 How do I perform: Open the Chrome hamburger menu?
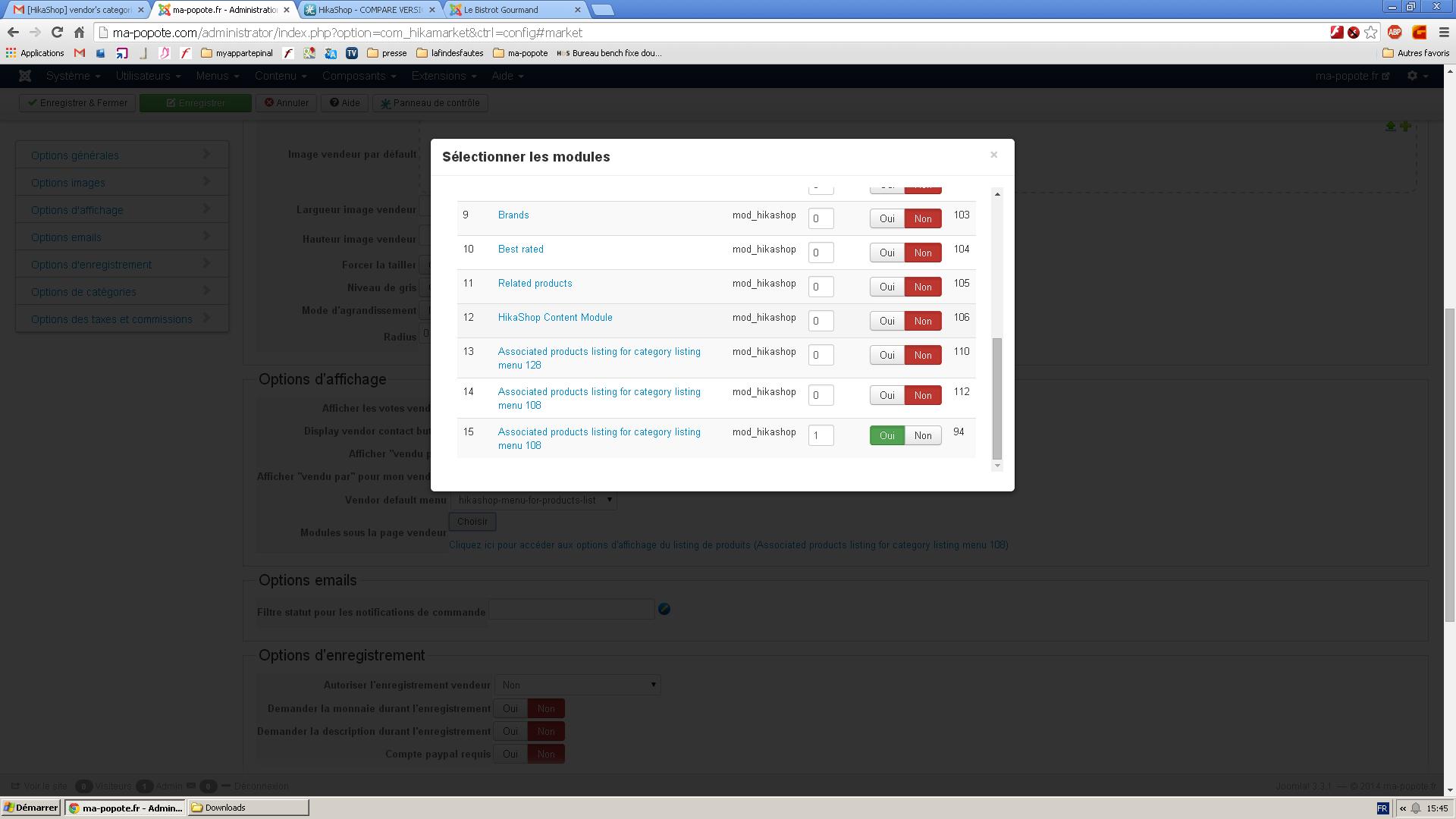pyautogui.click(x=1444, y=33)
